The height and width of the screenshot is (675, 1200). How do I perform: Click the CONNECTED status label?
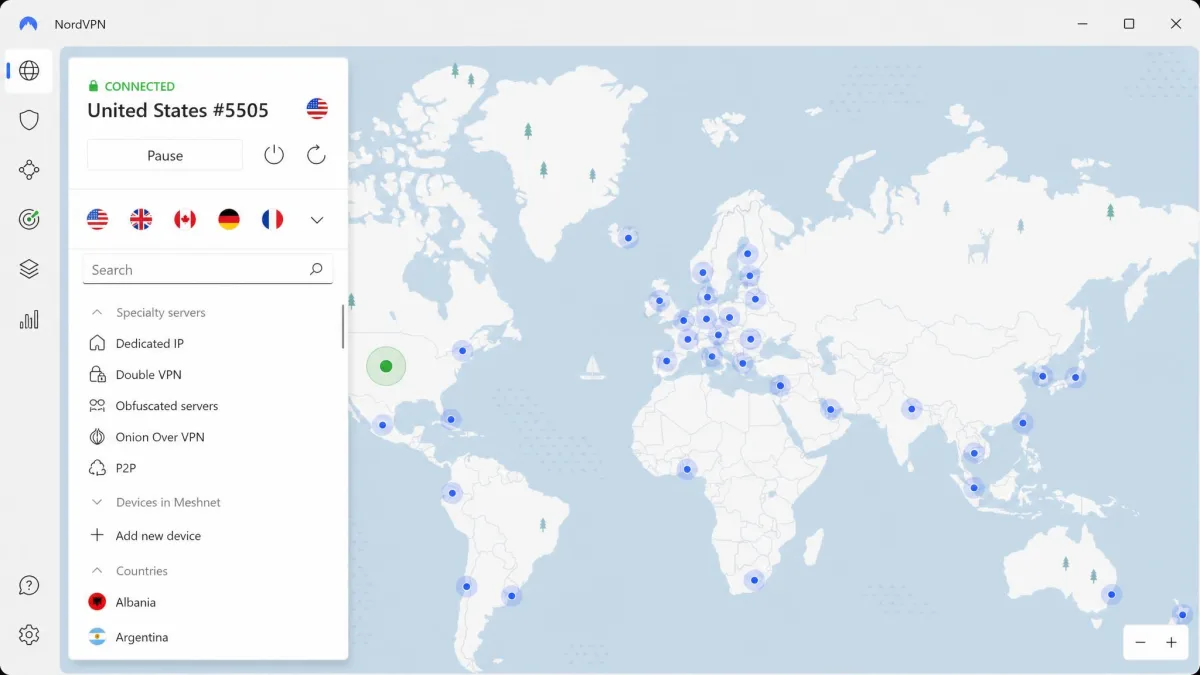tap(140, 86)
